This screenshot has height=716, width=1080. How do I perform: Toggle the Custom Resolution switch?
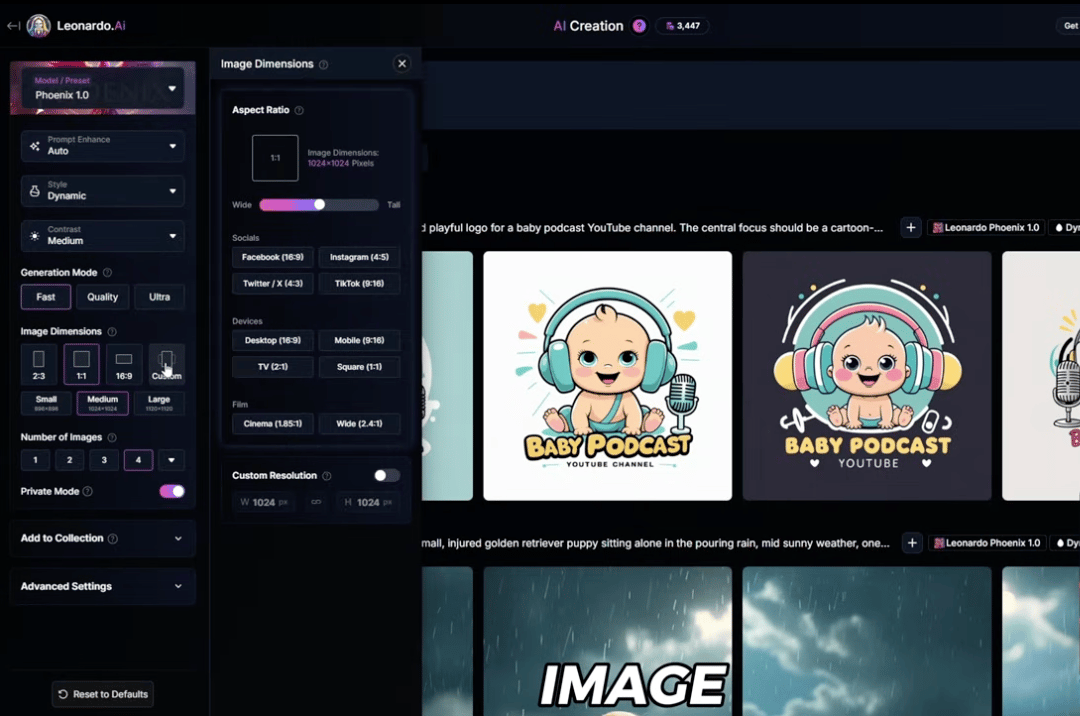386,475
